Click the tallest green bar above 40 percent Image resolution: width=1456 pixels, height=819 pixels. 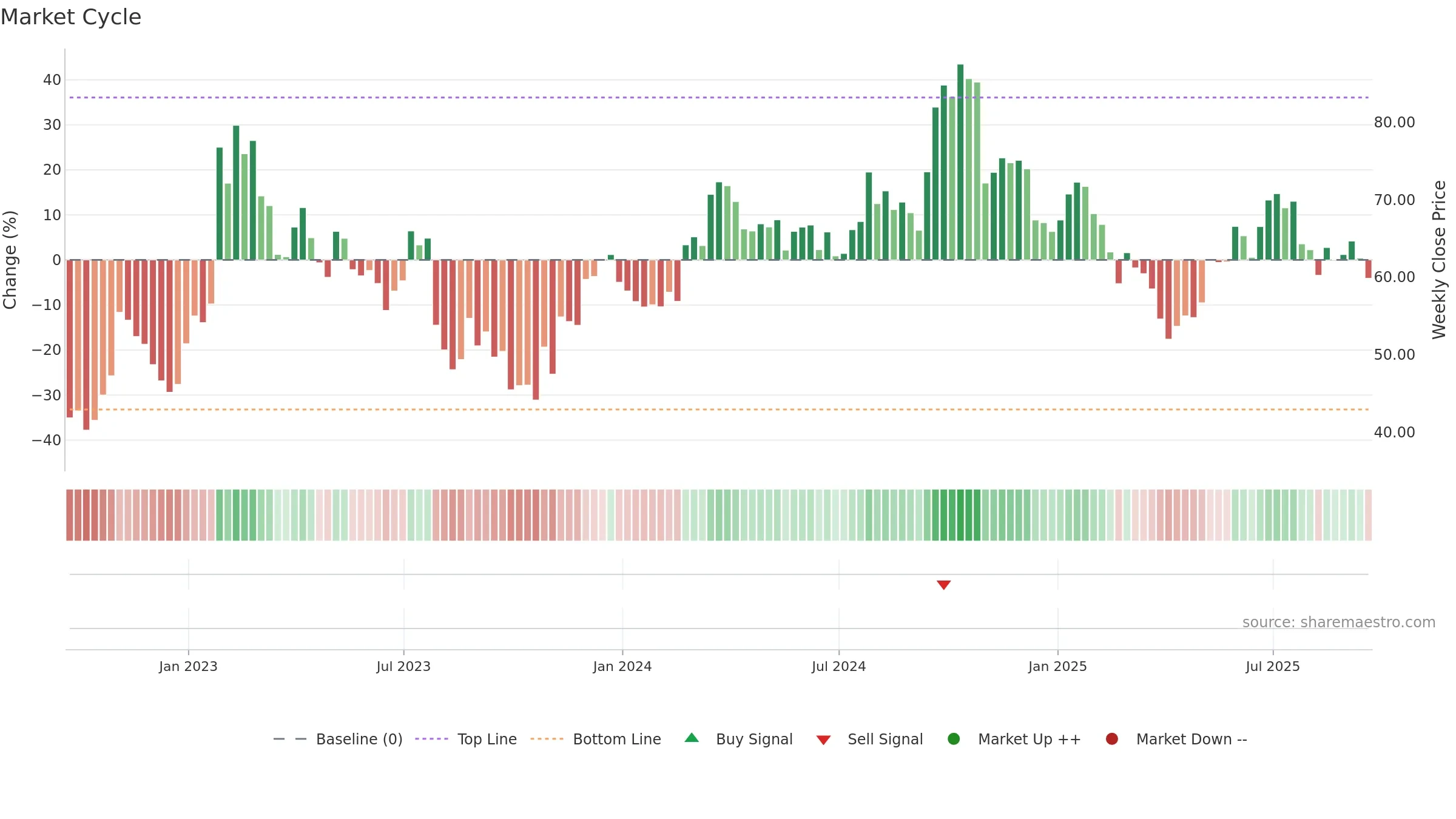point(960,162)
